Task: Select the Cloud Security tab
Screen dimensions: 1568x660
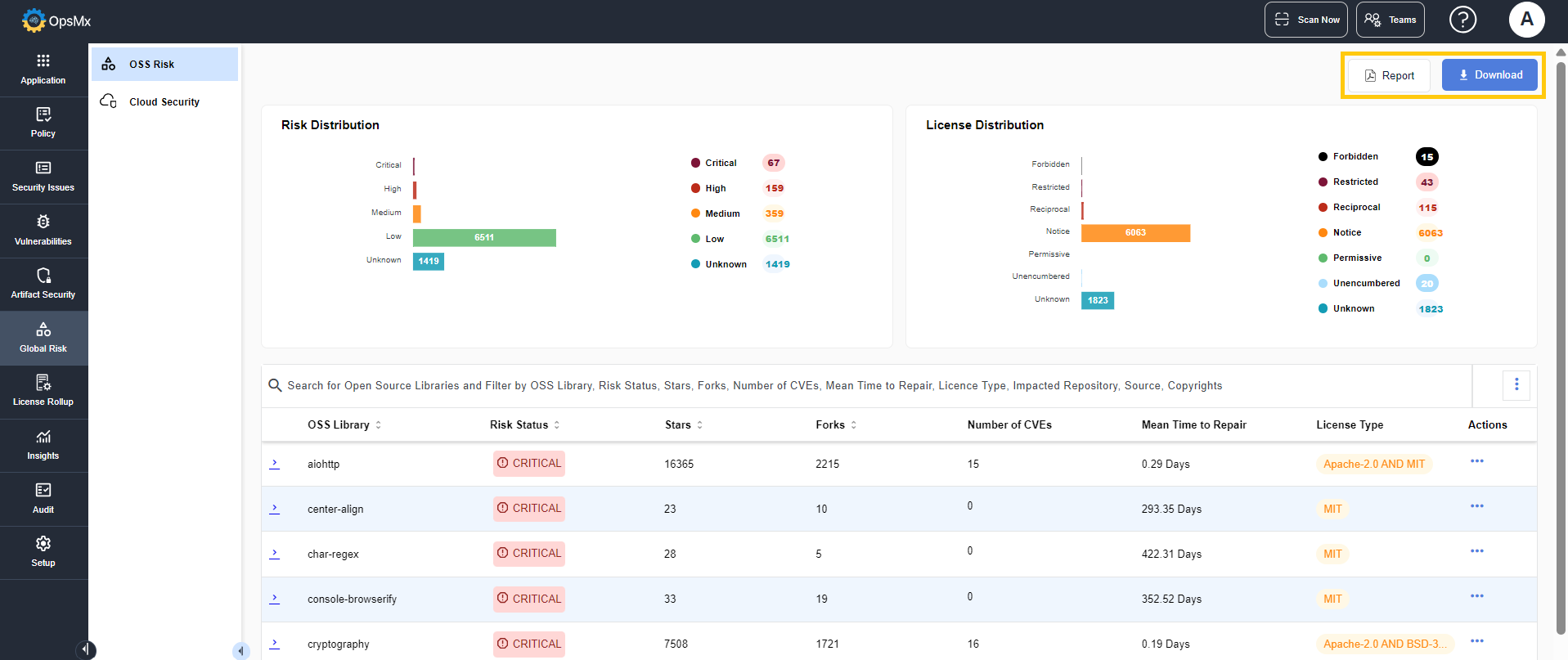Action: coord(164,102)
